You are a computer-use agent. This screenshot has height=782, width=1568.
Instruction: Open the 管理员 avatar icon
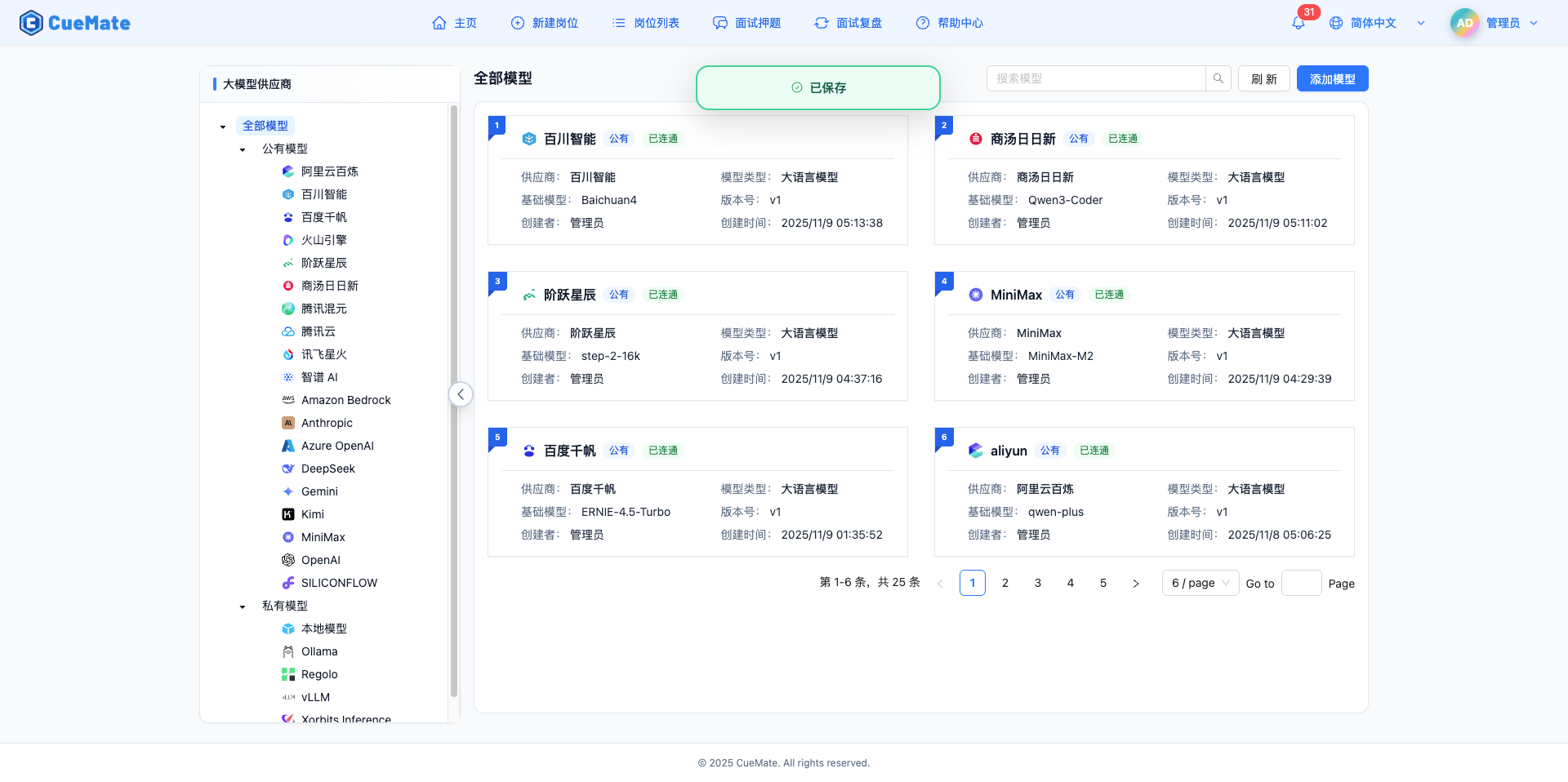point(1464,23)
